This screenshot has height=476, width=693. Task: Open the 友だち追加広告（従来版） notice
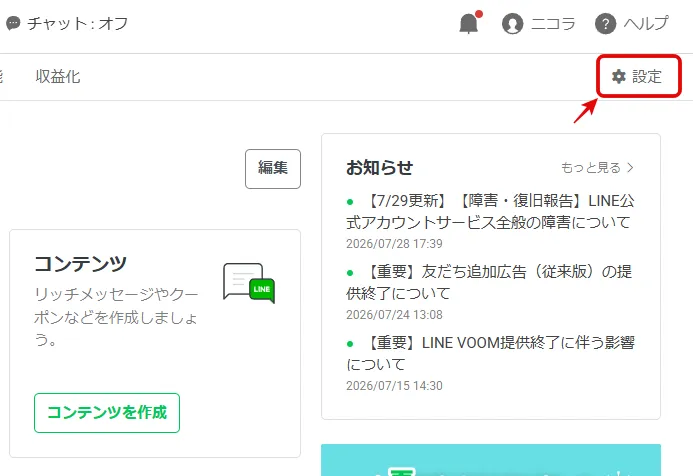point(490,282)
